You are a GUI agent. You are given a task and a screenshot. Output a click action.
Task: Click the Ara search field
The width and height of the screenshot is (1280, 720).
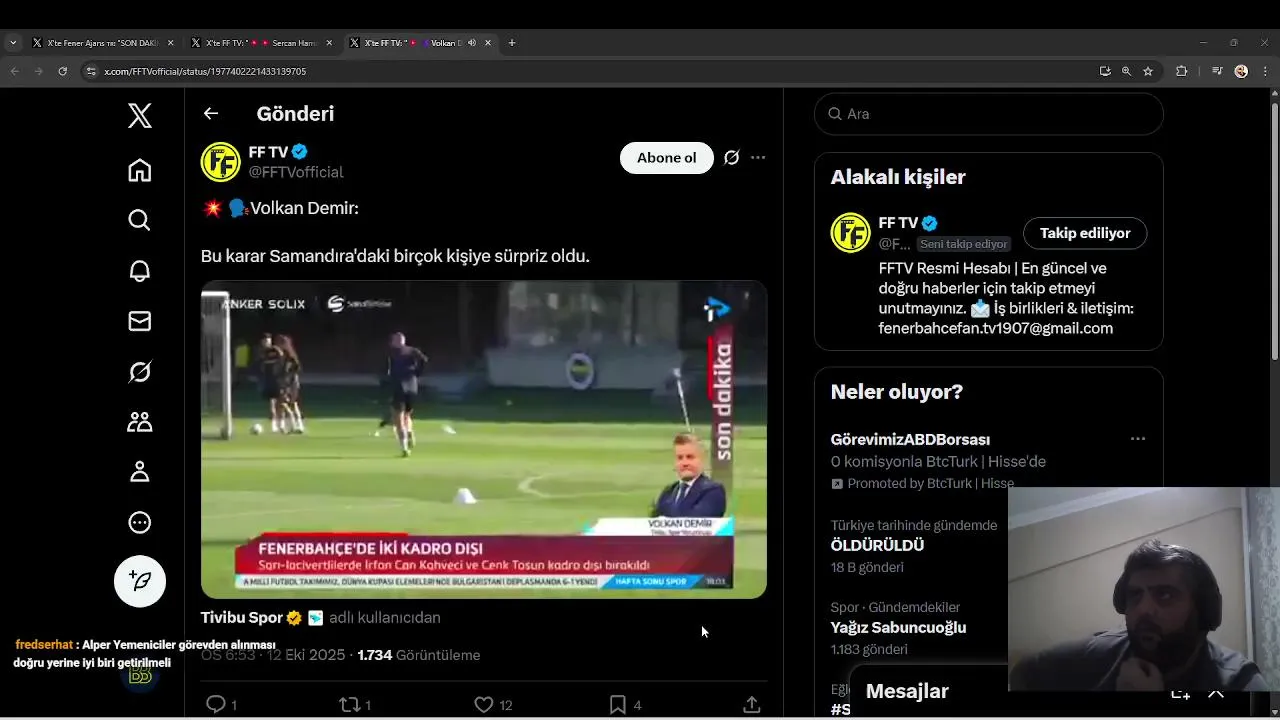coord(989,114)
